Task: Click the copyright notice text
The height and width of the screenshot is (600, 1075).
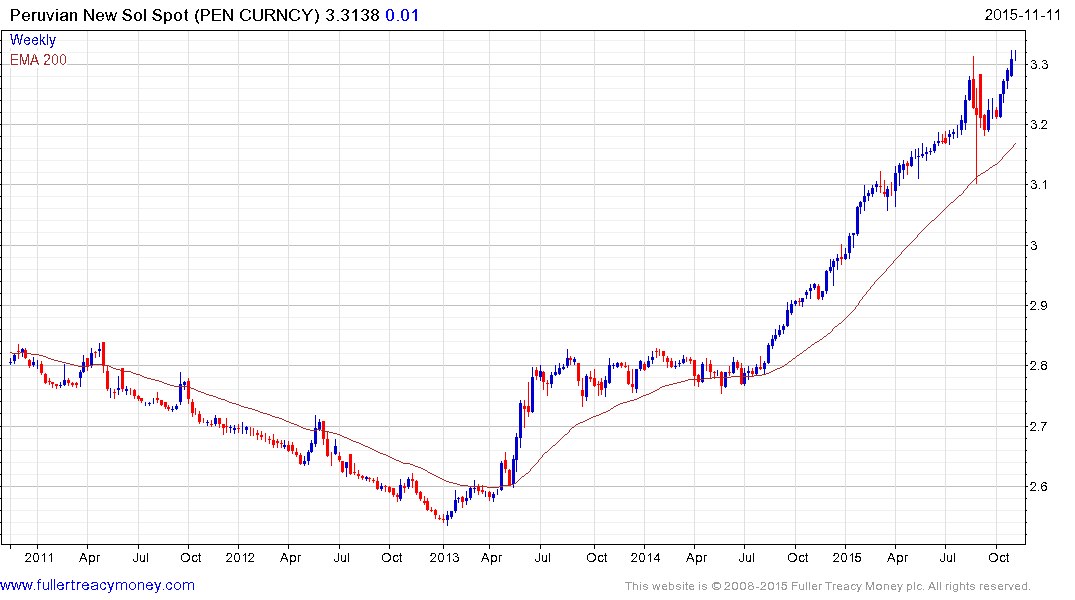Action: [828, 586]
